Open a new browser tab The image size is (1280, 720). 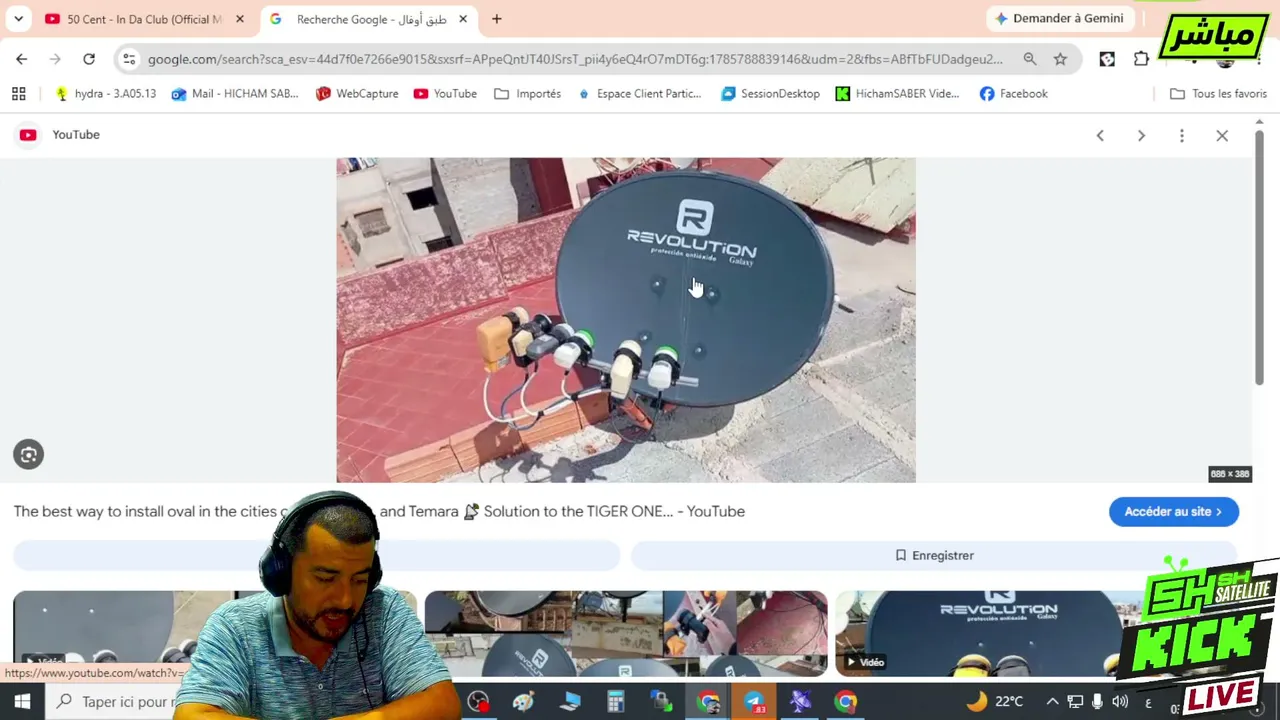(x=497, y=19)
